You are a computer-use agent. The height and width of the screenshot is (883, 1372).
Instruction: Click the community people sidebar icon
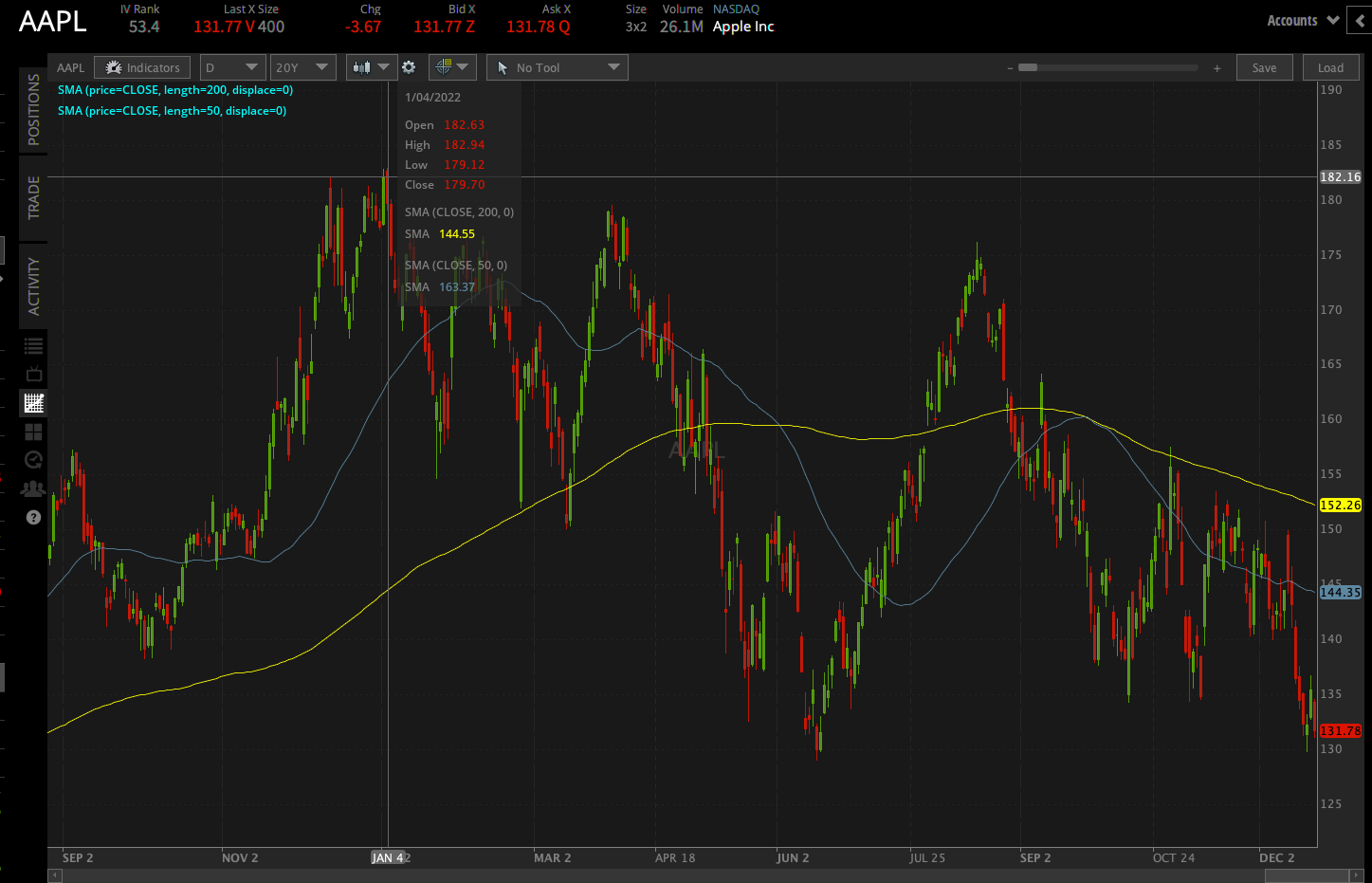pos(32,487)
